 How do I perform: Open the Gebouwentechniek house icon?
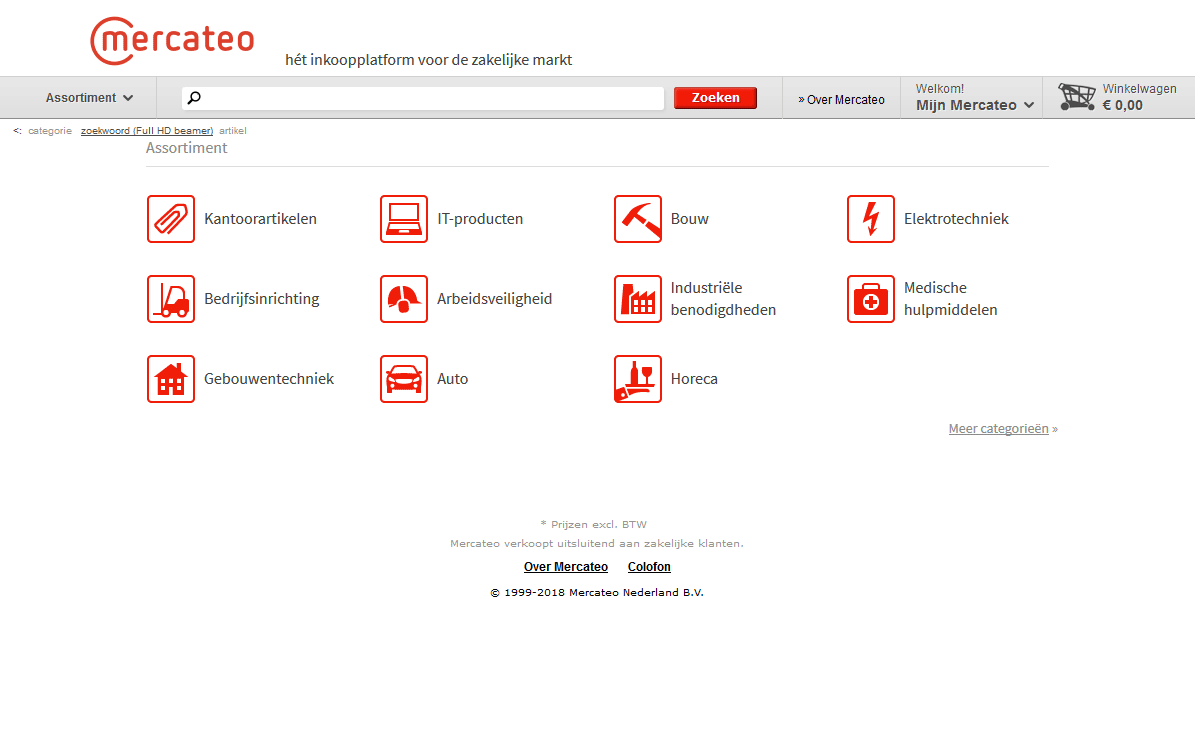point(171,379)
